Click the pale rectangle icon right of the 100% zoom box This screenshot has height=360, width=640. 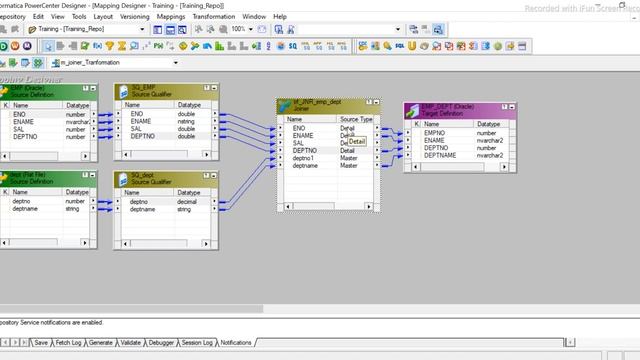[262, 29]
